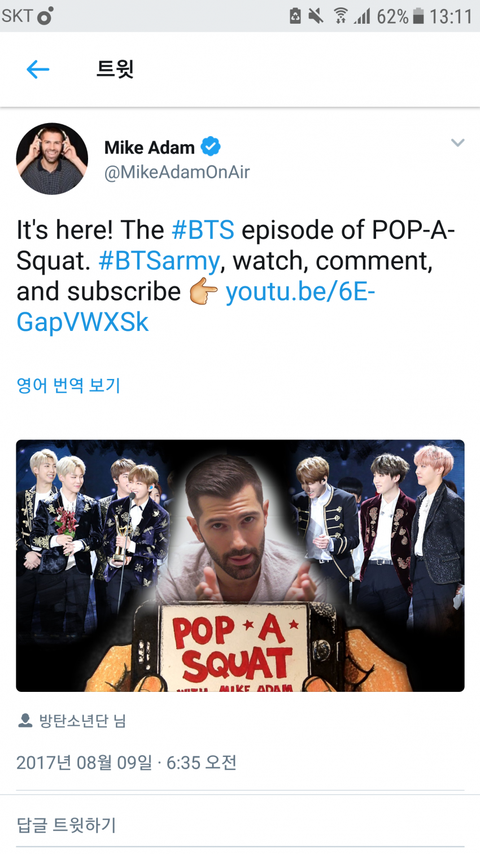The height and width of the screenshot is (854, 480).
Task: Open the youtu.be/6E-GapVWXSk link
Action: (196, 307)
